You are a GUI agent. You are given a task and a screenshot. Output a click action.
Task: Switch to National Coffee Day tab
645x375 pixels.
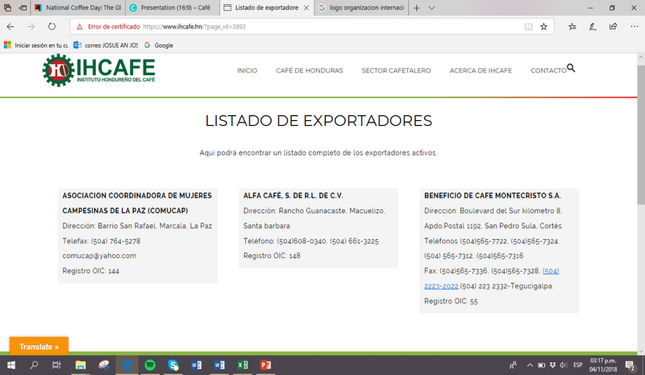point(78,8)
